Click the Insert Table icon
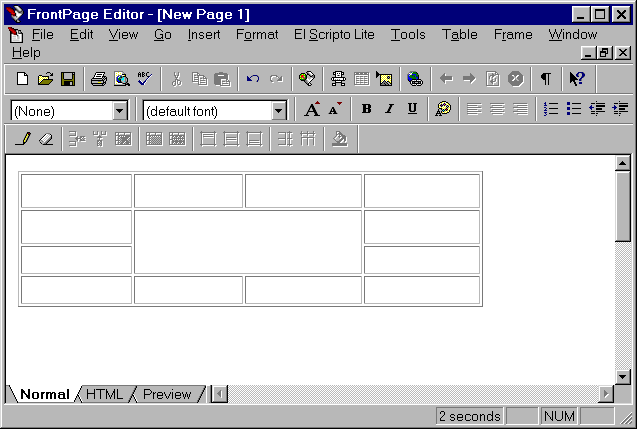 361,79
